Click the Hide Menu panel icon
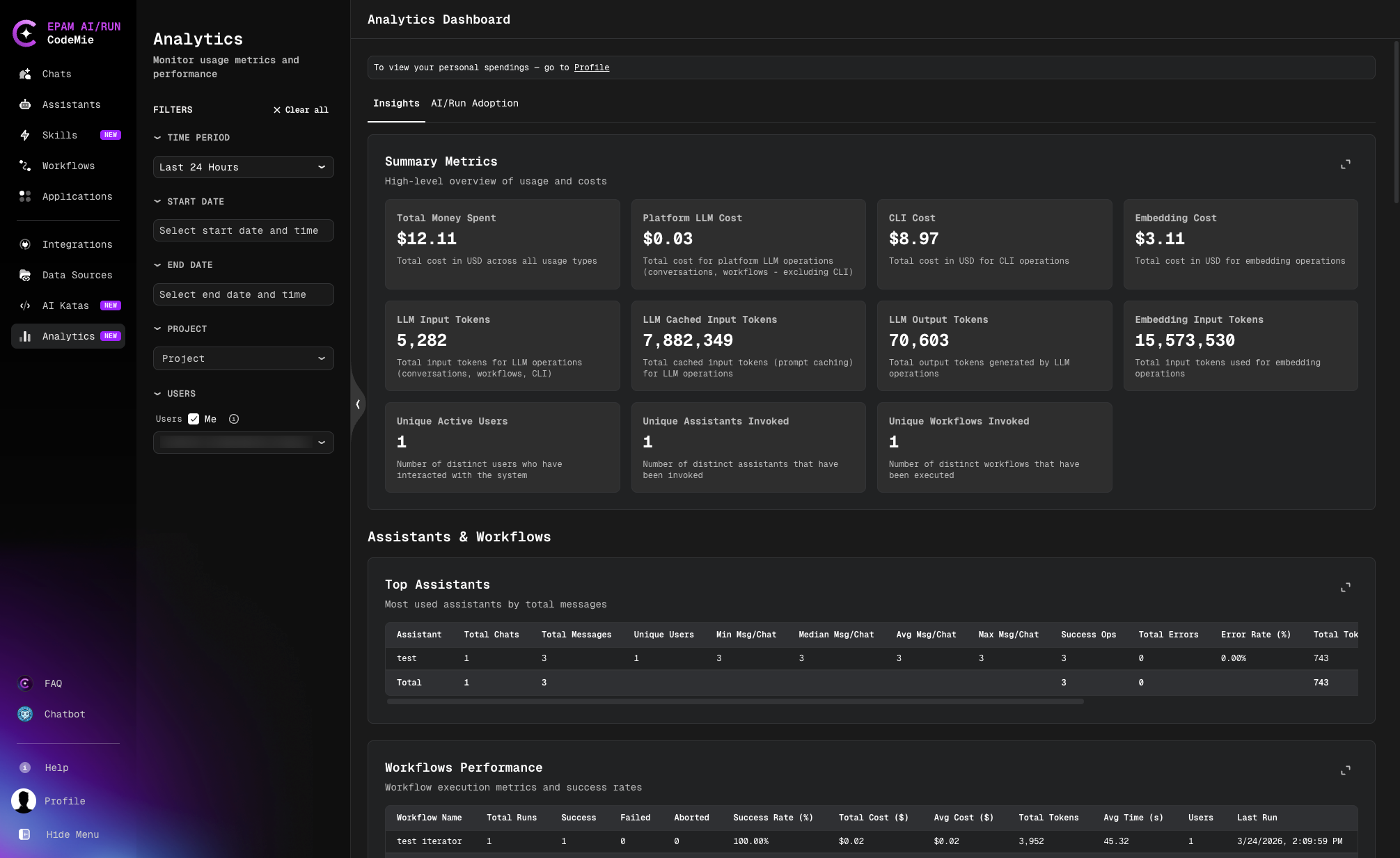Viewport: 1400px width, 858px height. click(24, 834)
